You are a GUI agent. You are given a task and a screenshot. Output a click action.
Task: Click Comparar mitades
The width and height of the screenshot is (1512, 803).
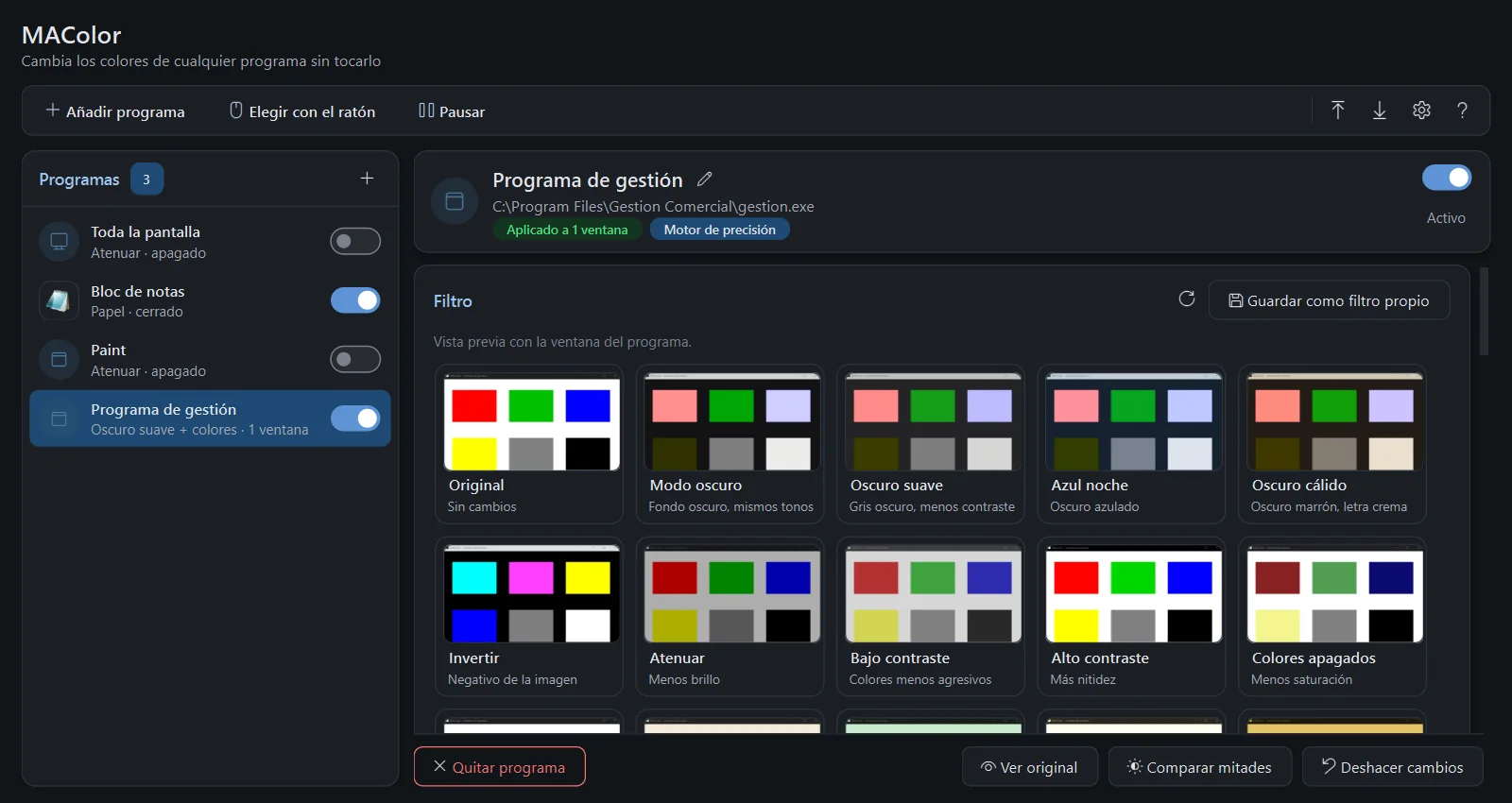tap(1200, 767)
